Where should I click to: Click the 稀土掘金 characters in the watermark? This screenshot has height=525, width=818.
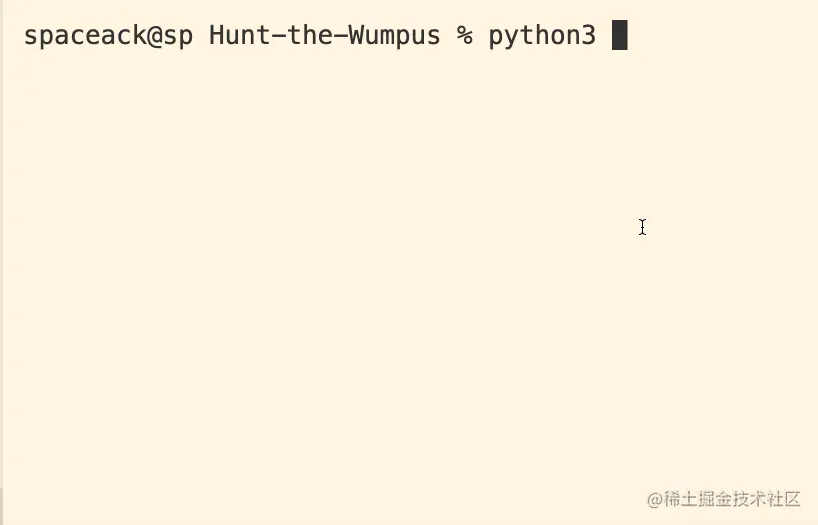(x=697, y=499)
